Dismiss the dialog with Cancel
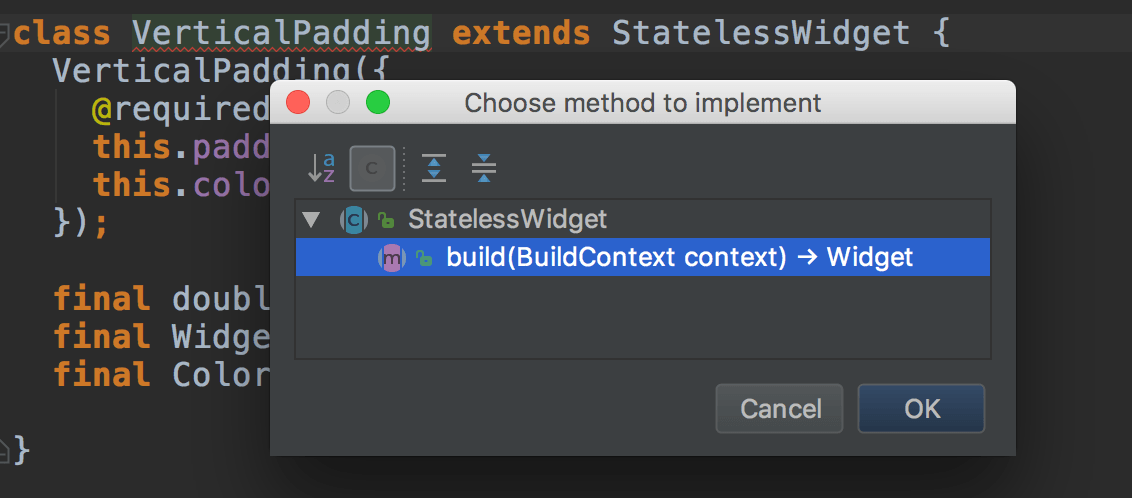The width and height of the screenshot is (1132, 498). click(x=780, y=409)
